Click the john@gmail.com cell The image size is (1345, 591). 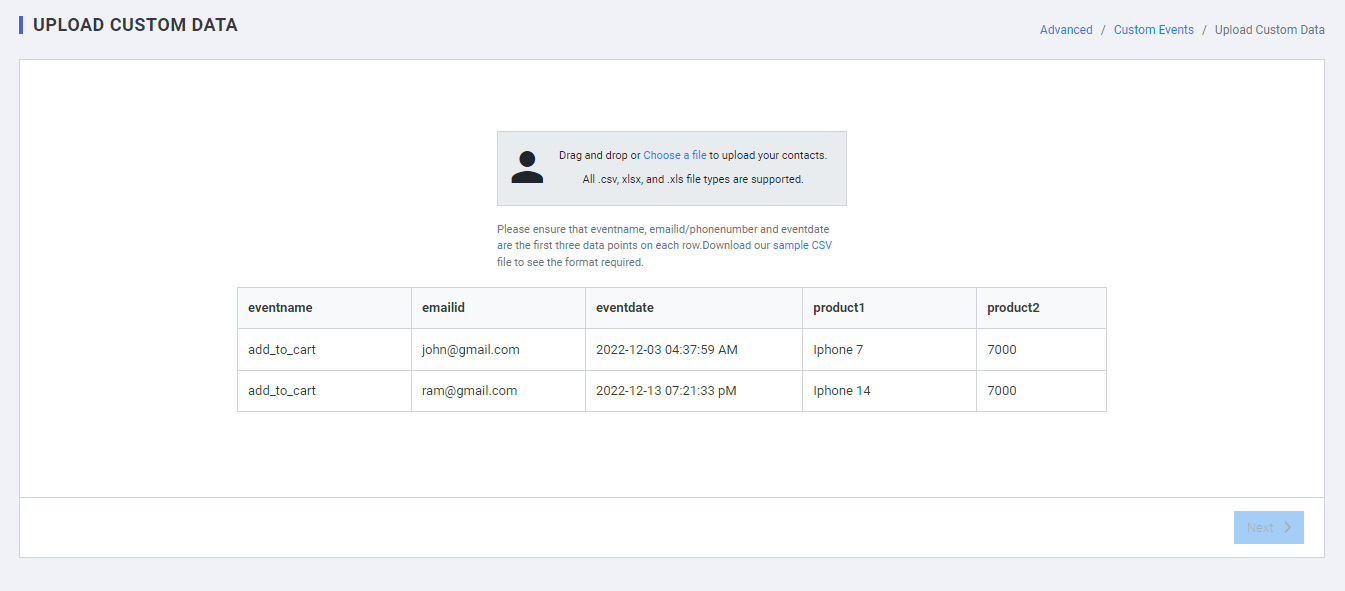470,350
